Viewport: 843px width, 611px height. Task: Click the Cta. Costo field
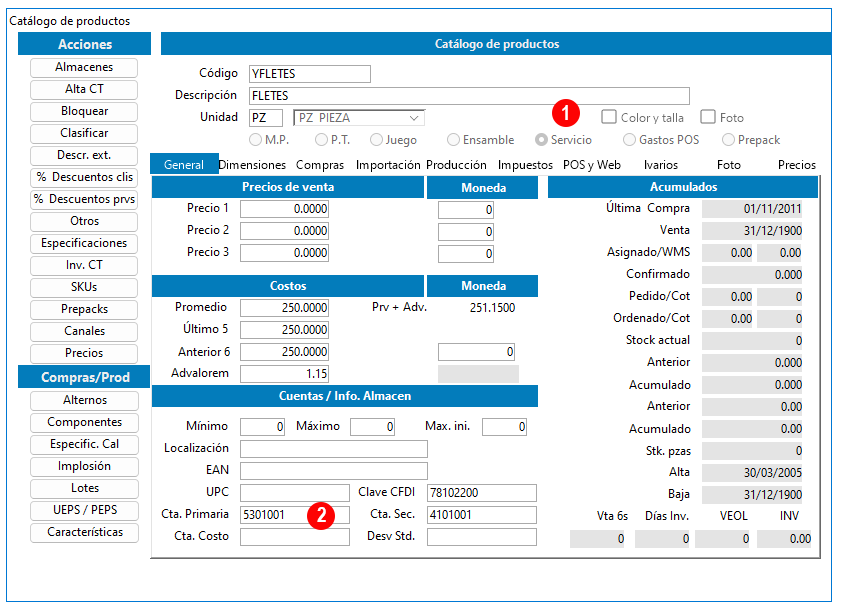295,537
